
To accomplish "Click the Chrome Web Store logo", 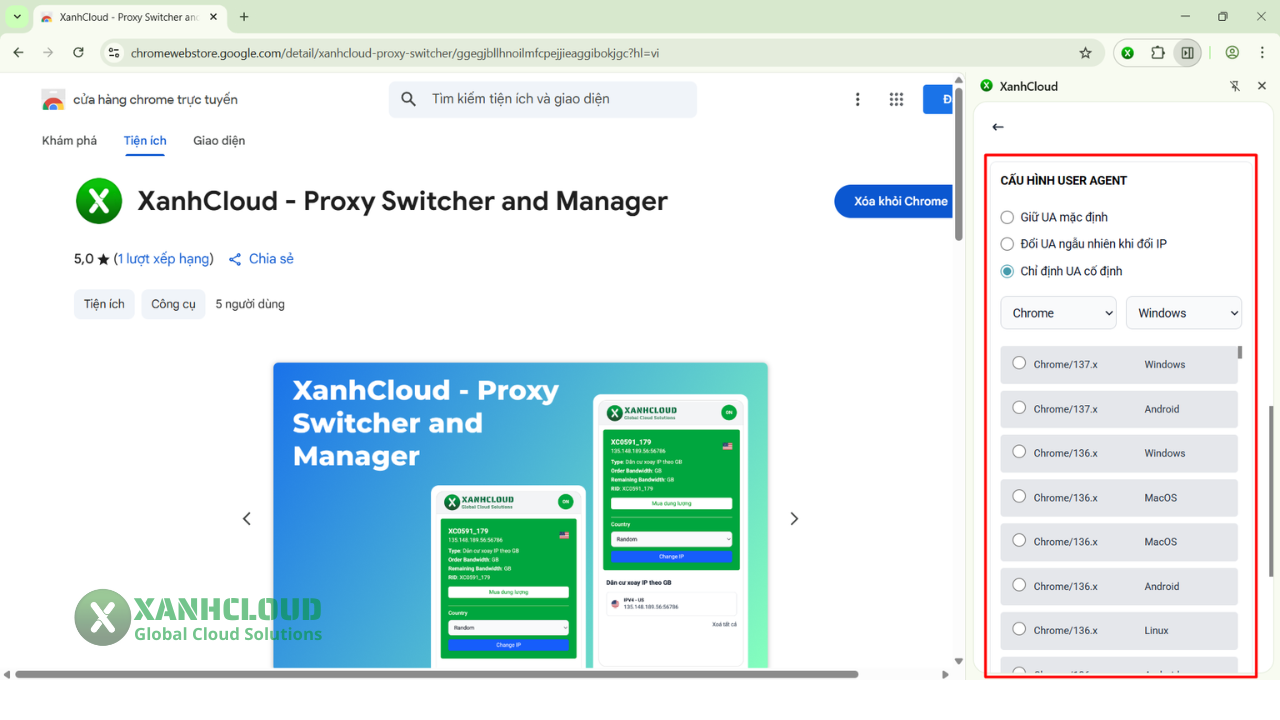I will click(x=53, y=100).
